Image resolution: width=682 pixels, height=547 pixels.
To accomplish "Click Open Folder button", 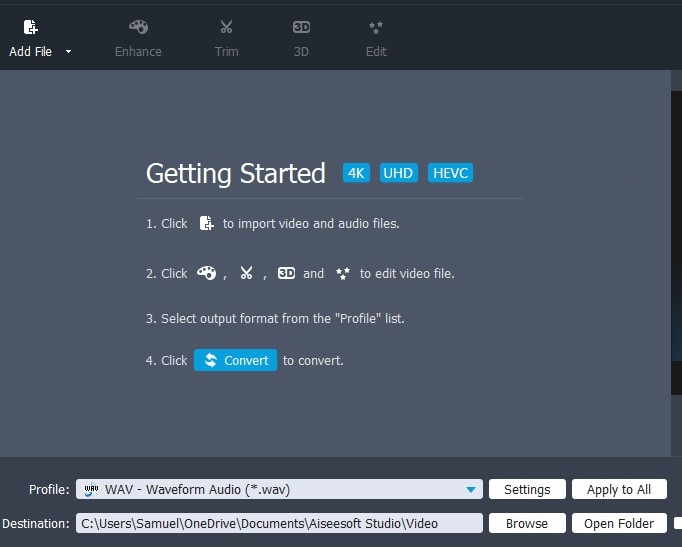I will [619, 523].
